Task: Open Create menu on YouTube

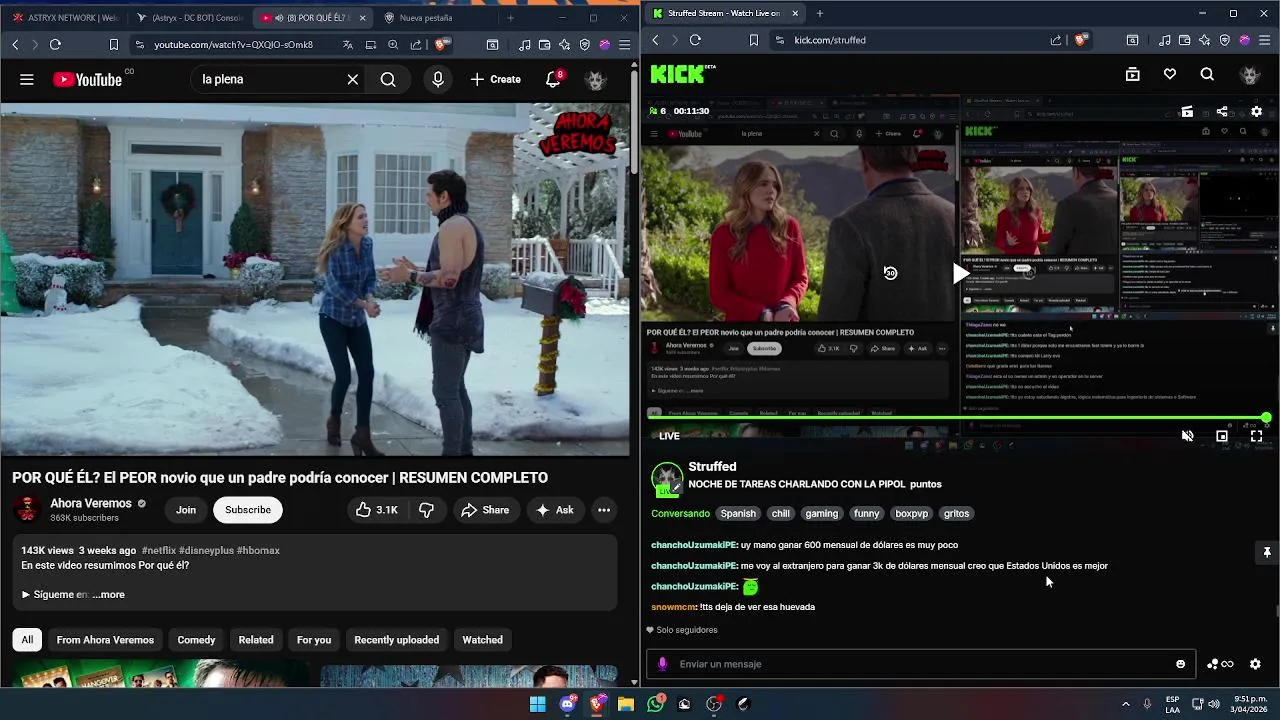Action: tap(496, 79)
